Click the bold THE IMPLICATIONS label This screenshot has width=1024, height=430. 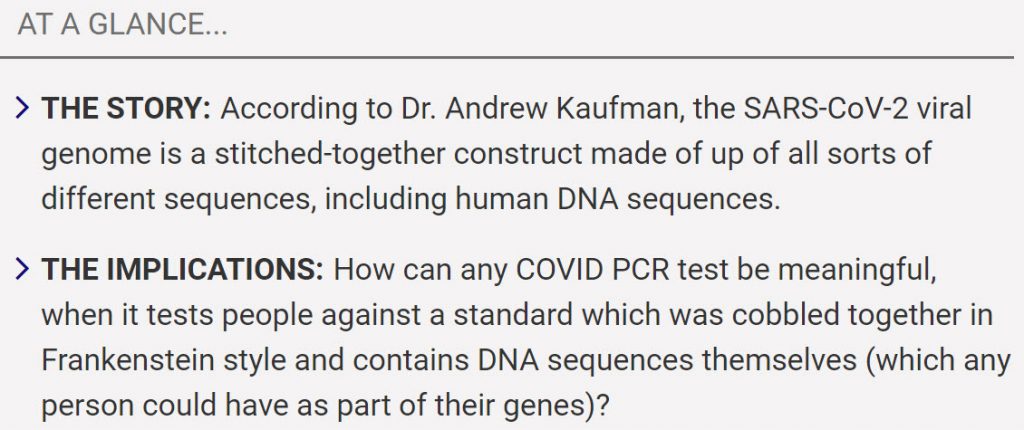(182, 269)
